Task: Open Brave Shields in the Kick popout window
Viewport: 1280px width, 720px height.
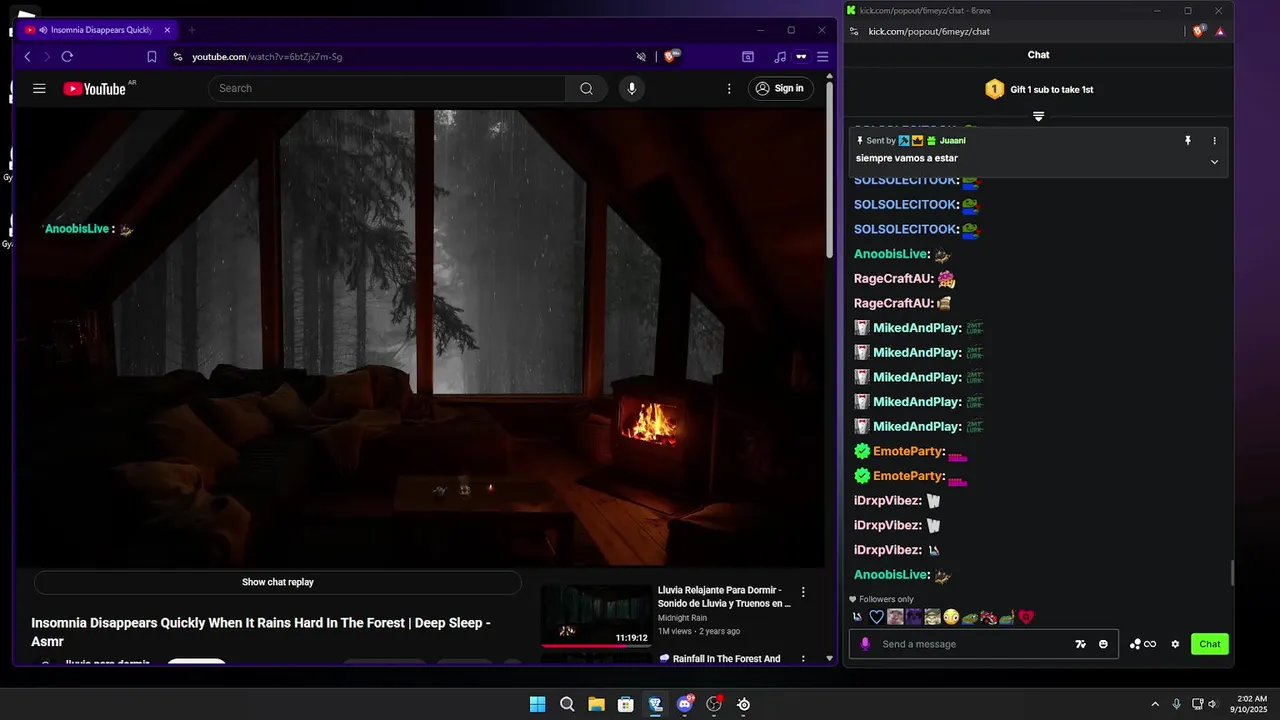Action: 1199,31
